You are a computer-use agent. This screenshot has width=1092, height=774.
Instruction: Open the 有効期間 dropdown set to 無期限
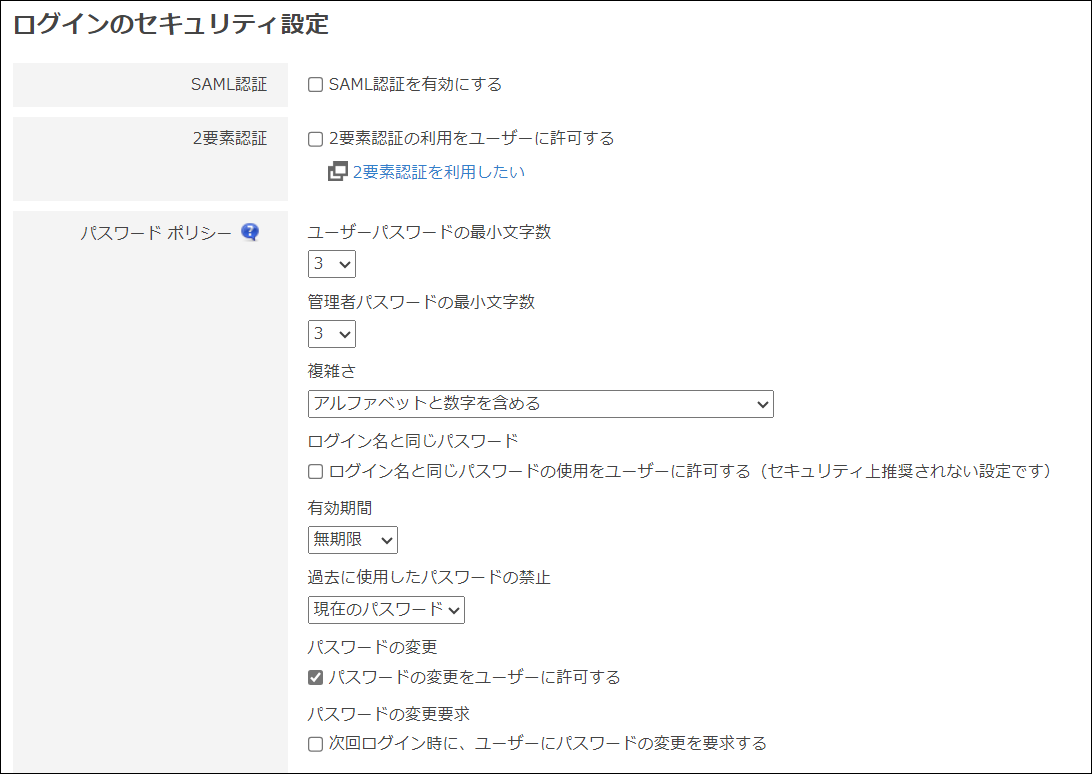[x=352, y=540]
